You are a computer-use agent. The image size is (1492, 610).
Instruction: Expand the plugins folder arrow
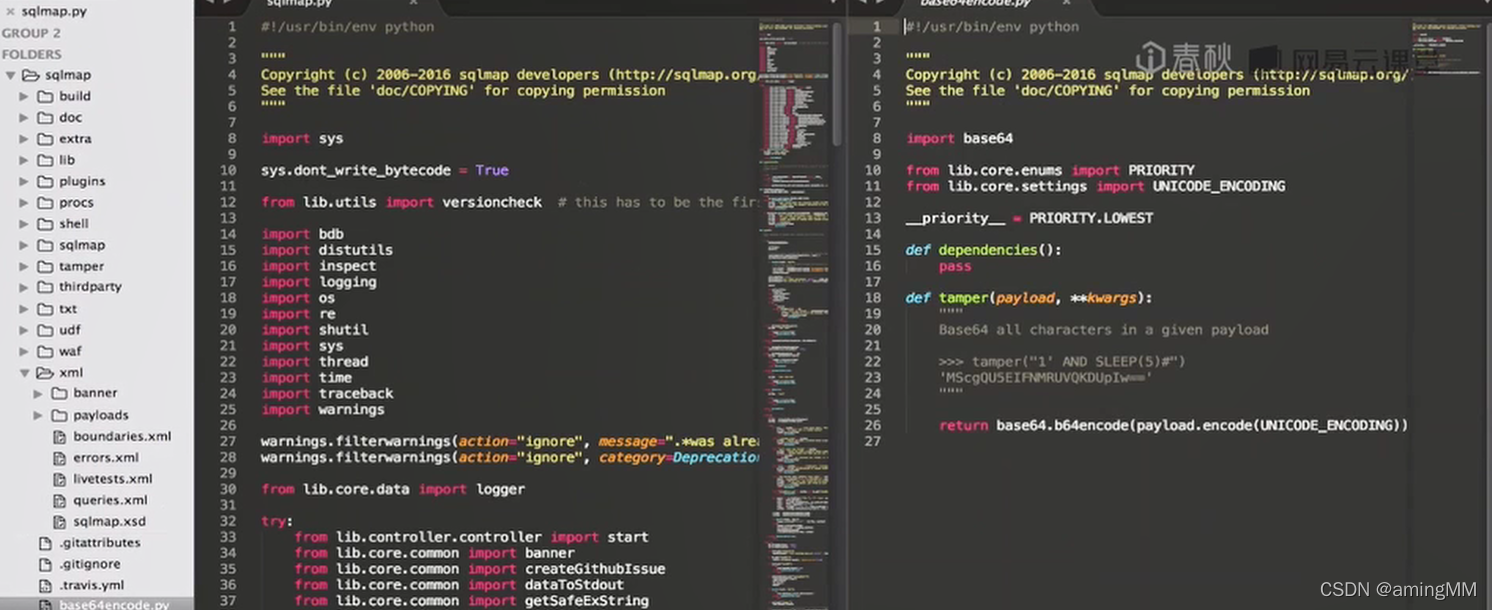tap(24, 182)
